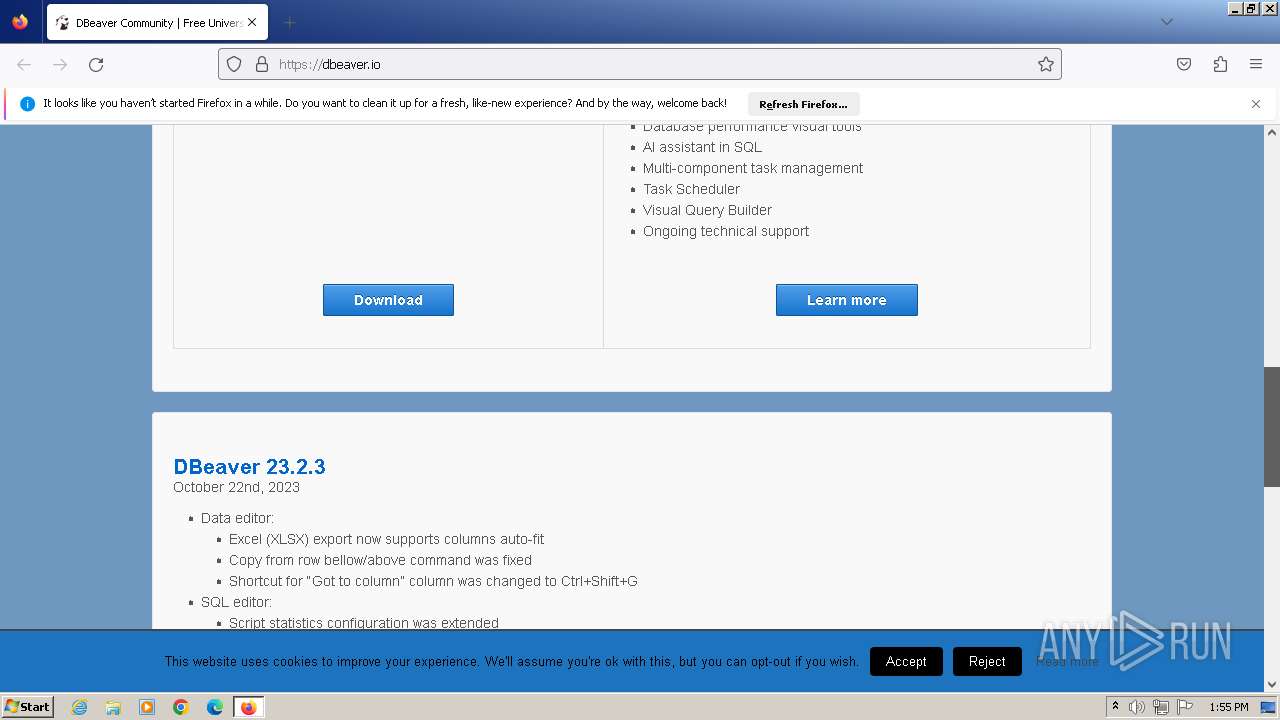
Task: Click 'Copy from row bellow/above' line
Action: [x=380, y=560]
